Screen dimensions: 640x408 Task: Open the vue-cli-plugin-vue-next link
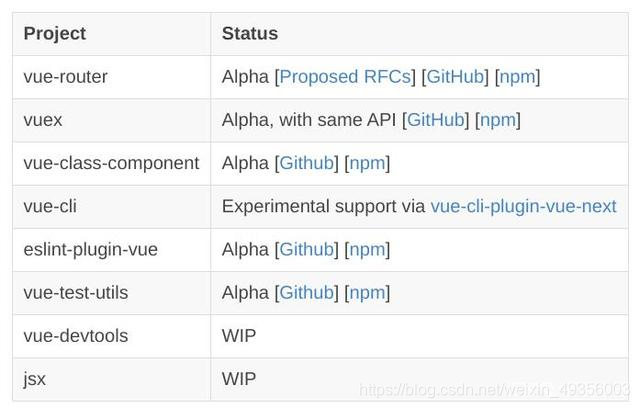[x=523, y=206]
